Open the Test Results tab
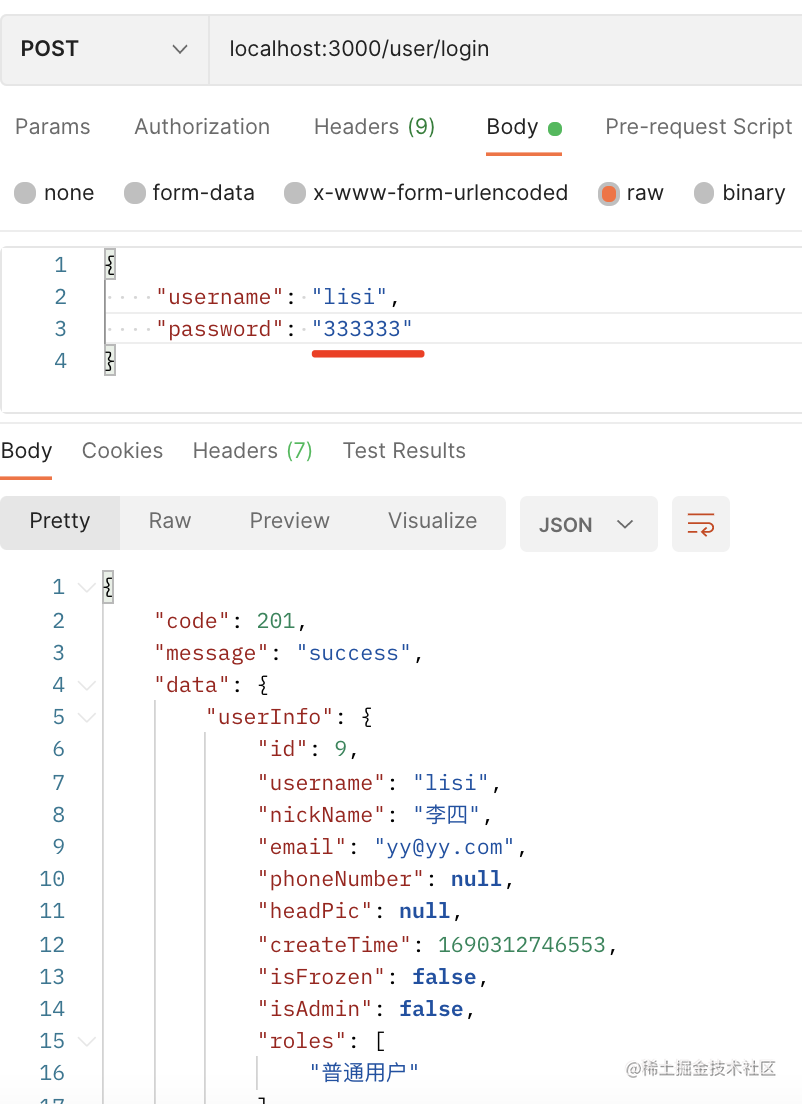 pyautogui.click(x=404, y=451)
